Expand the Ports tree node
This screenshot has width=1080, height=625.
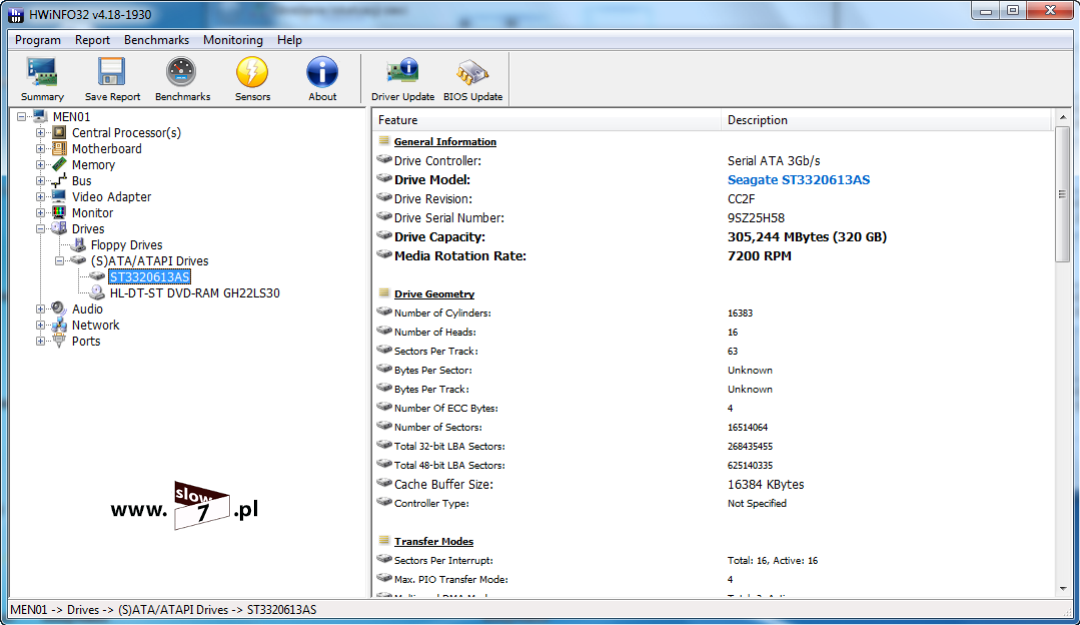[x=41, y=340]
